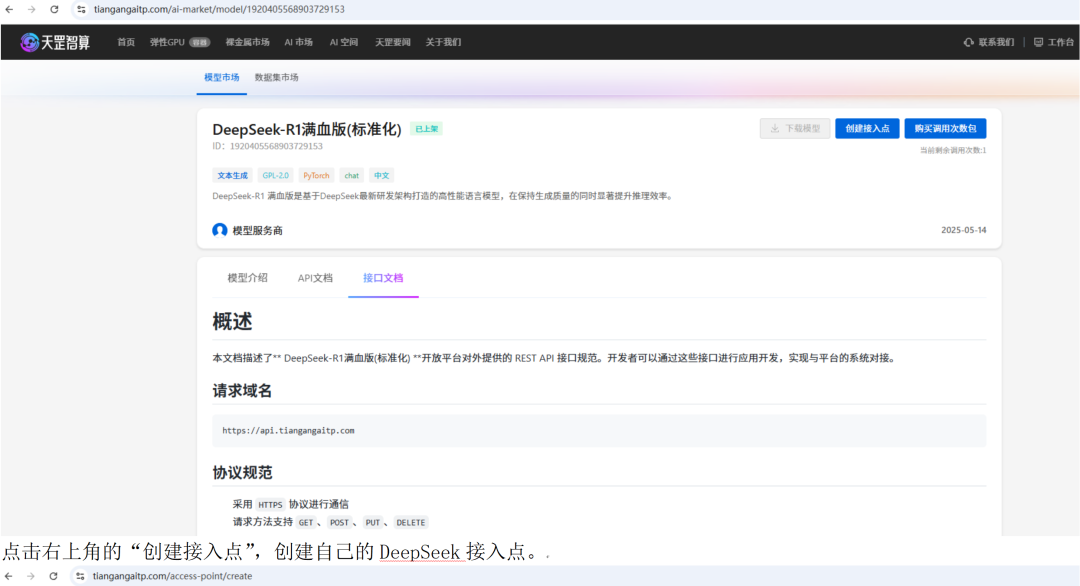Click the 请求域名 heading

coord(242,391)
